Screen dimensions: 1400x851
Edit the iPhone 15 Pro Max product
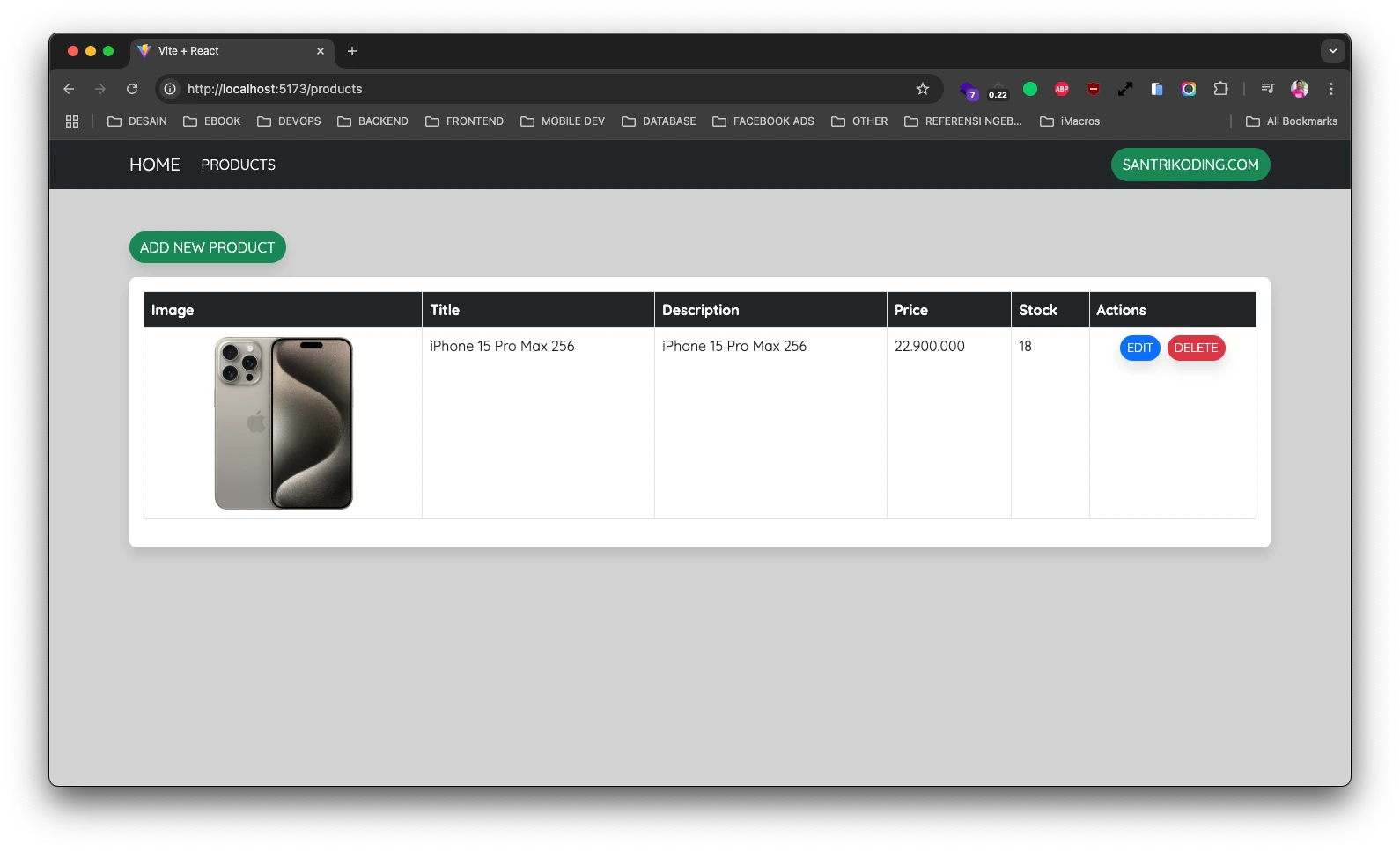(1139, 348)
